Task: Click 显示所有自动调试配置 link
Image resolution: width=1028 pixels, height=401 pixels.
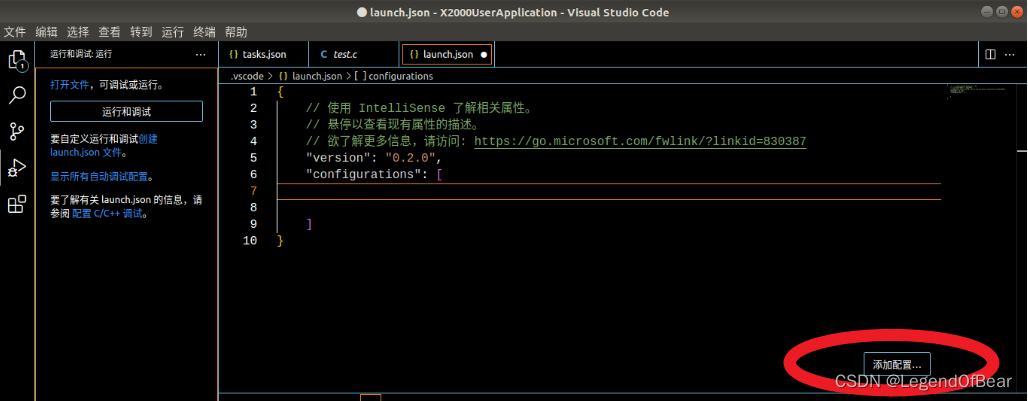Action: pyautogui.click(x=101, y=177)
